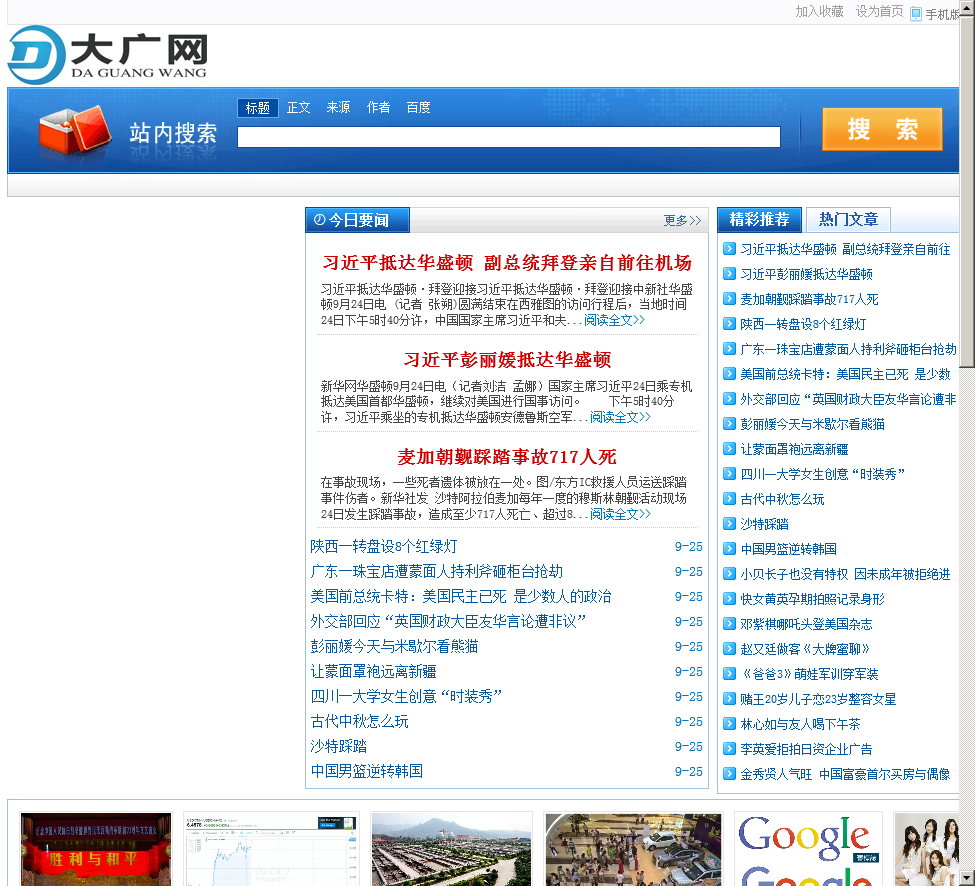Screen dimensions: 975x886
Task: Click 阅读全文>> under the Mecca stampede summary
Action: pos(620,514)
